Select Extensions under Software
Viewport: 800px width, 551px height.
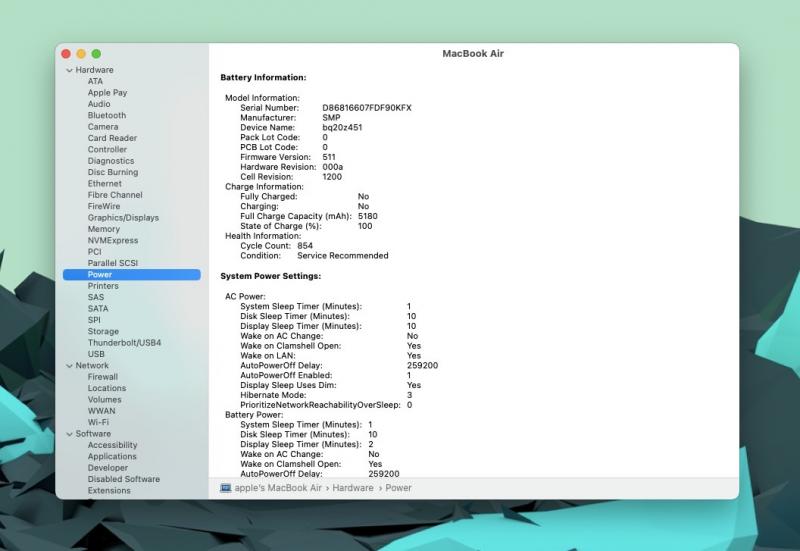click(109, 490)
